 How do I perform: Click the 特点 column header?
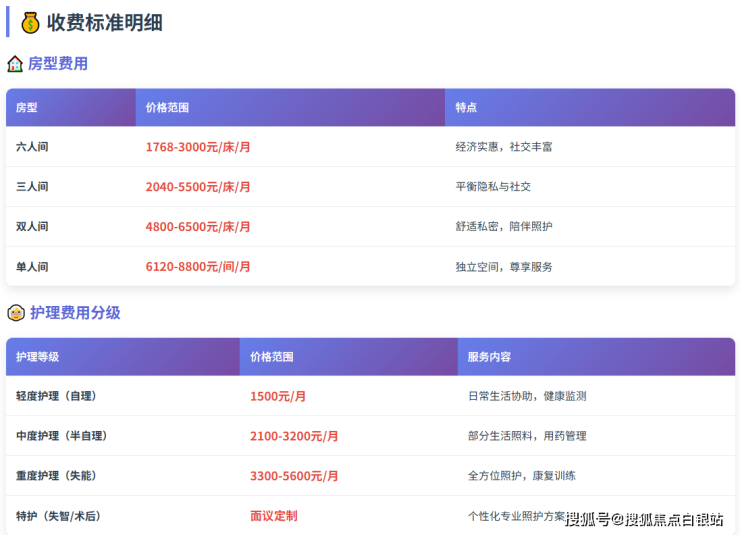click(x=466, y=107)
